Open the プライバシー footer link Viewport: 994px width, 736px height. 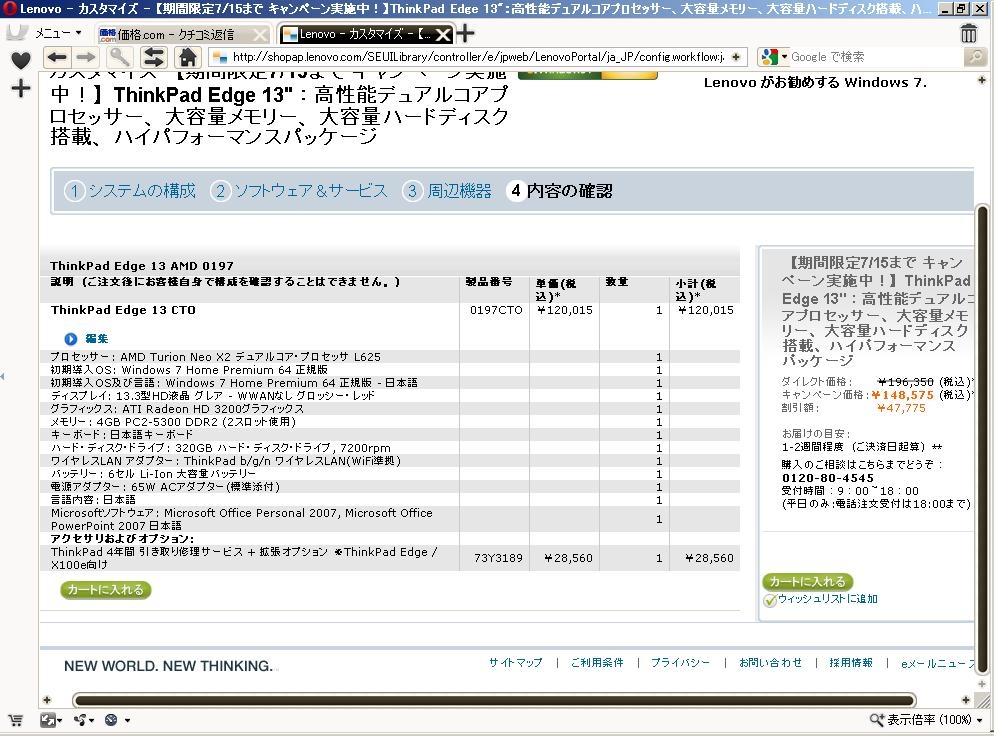680,662
